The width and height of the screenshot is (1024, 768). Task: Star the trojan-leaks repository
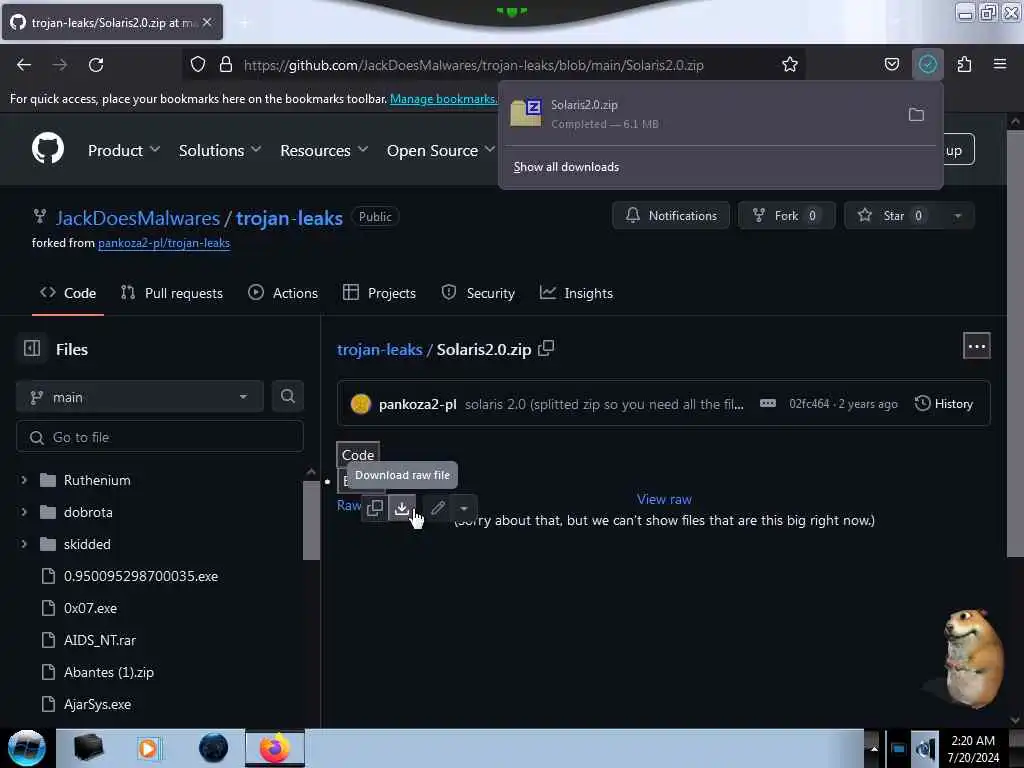tap(893, 216)
